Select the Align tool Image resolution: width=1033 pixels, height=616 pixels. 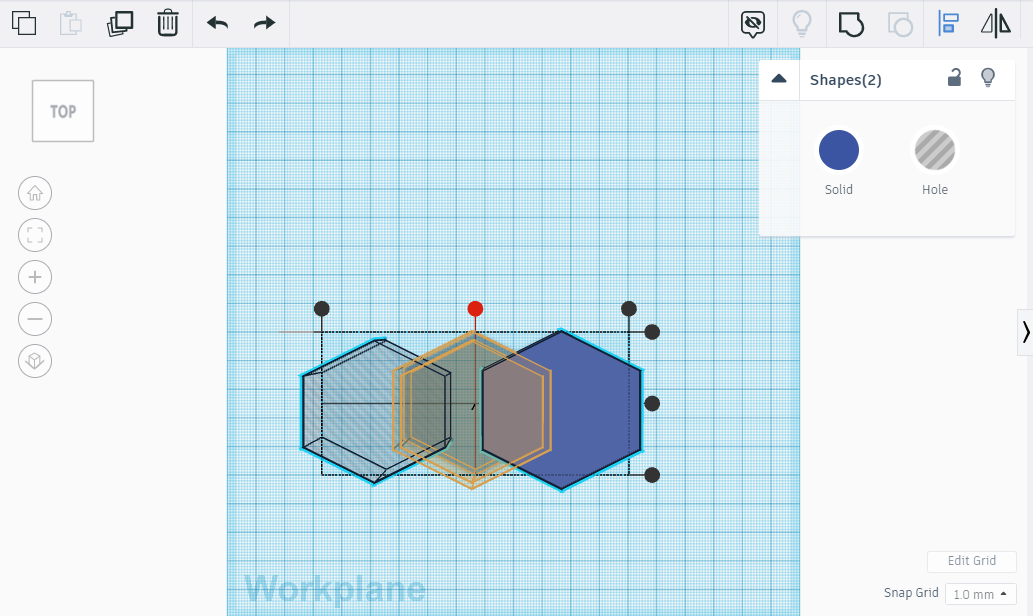947,23
